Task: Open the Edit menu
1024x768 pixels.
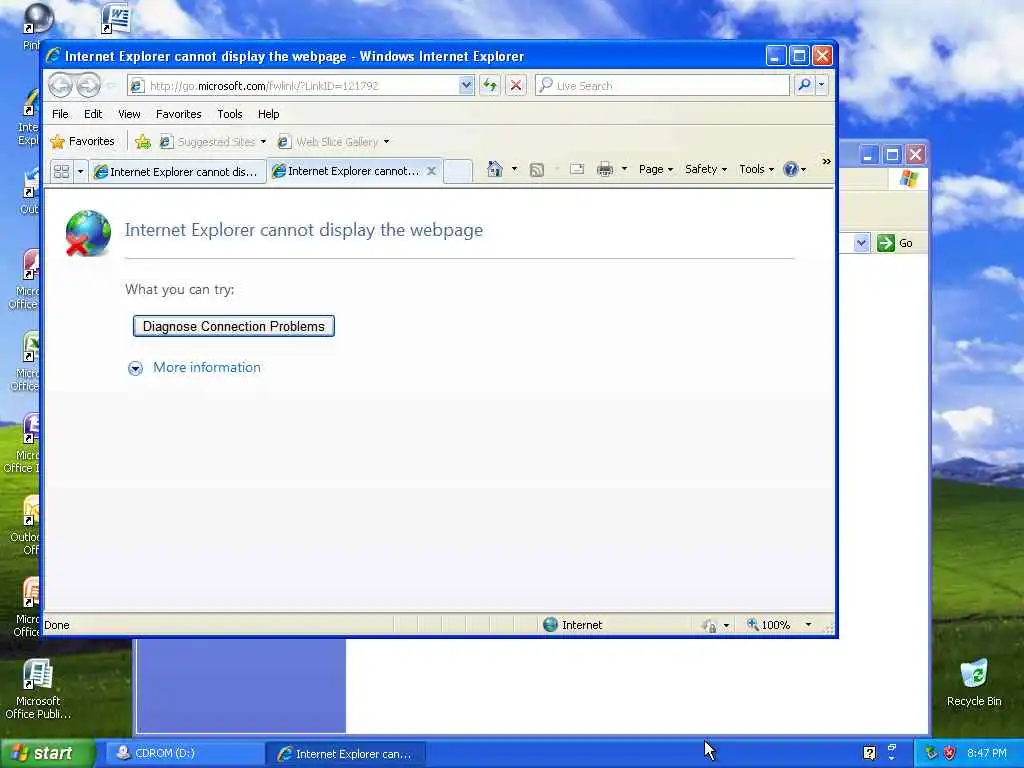Action: tap(93, 114)
